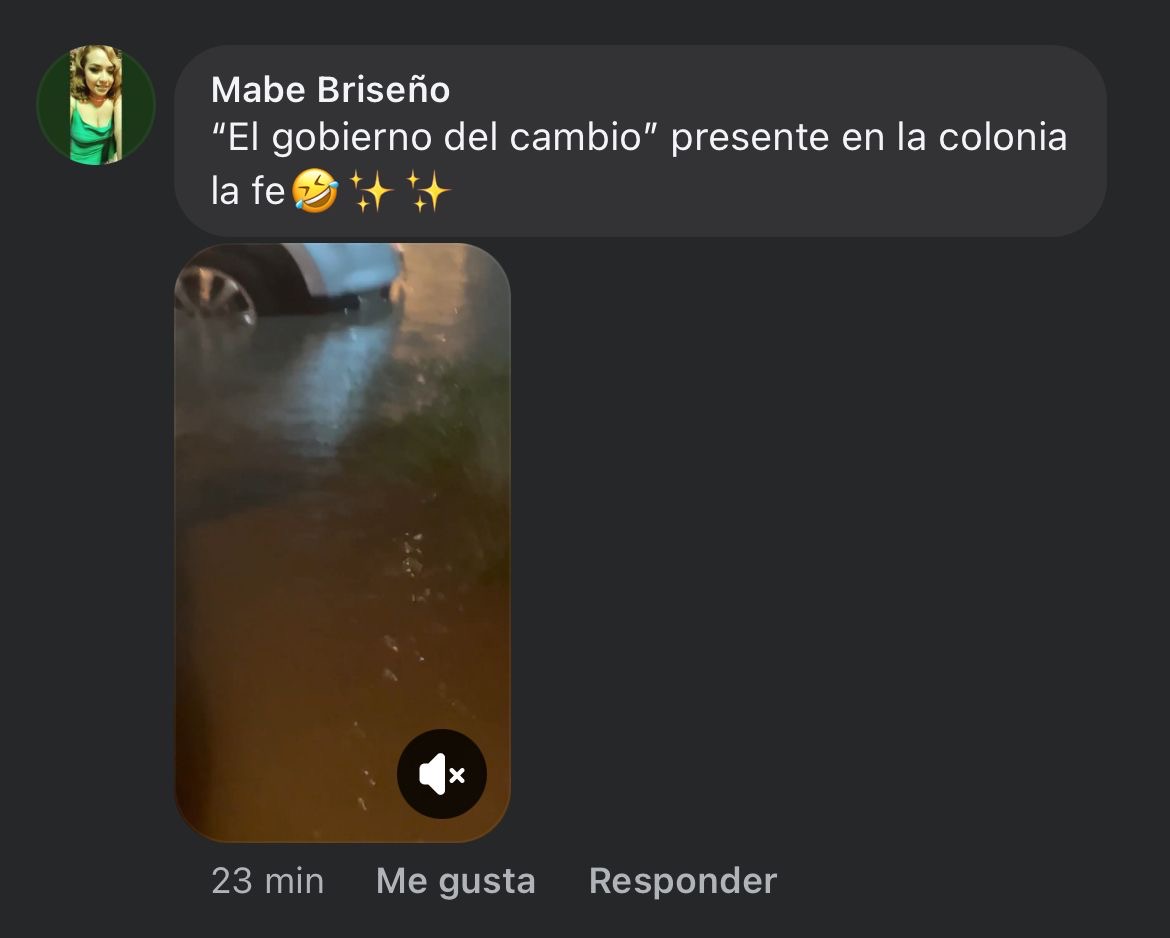Open Mabe Briseño's profile picture
The height and width of the screenshot is (938, 1170).
96,104
